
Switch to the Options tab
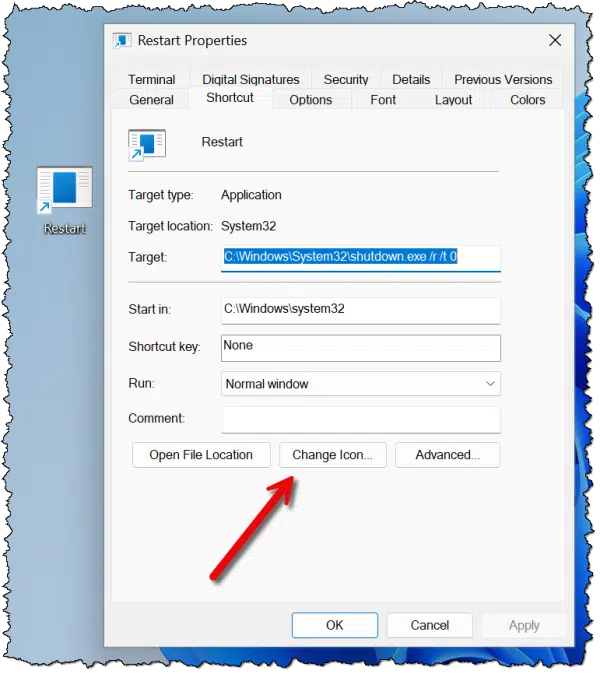[310, 100]
